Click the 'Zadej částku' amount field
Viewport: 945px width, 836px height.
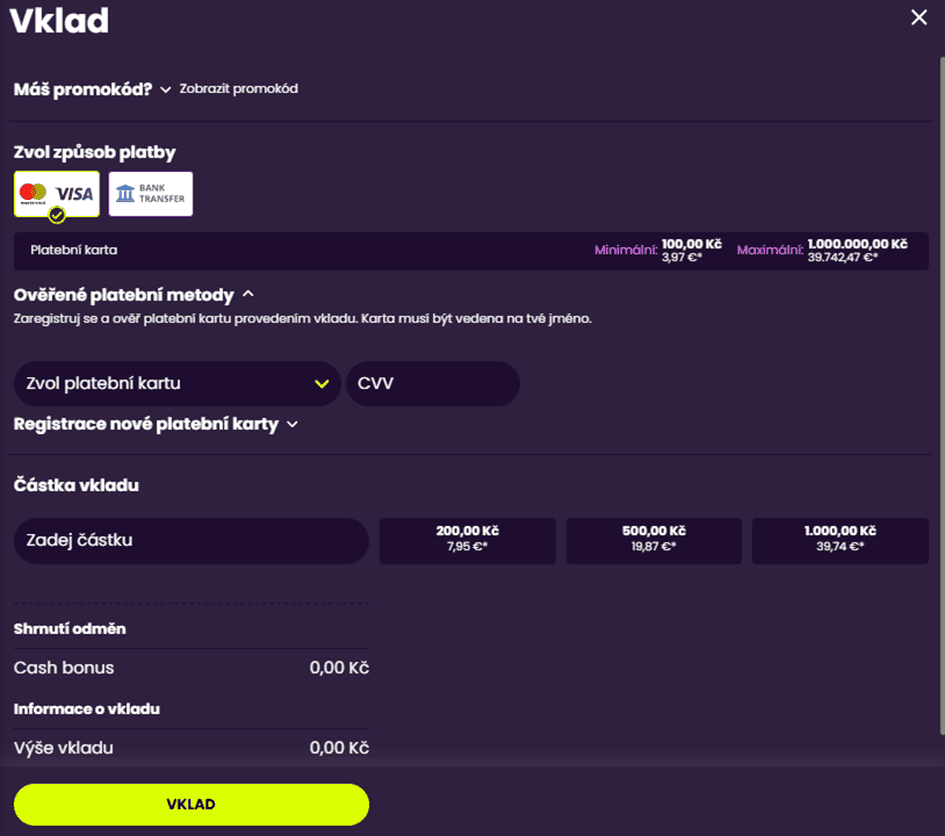pos(191,541)
